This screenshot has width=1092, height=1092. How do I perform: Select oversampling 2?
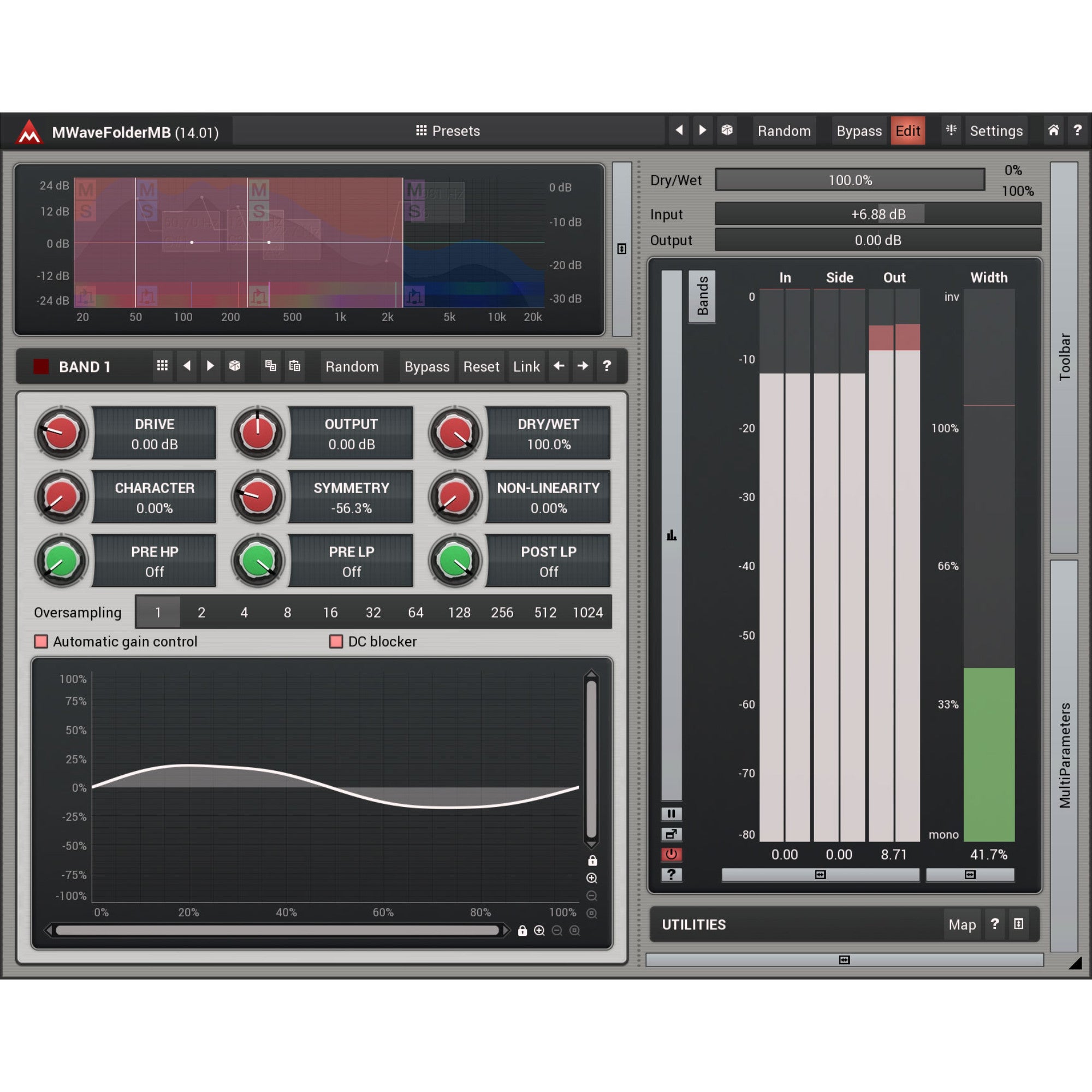[201, 612]
